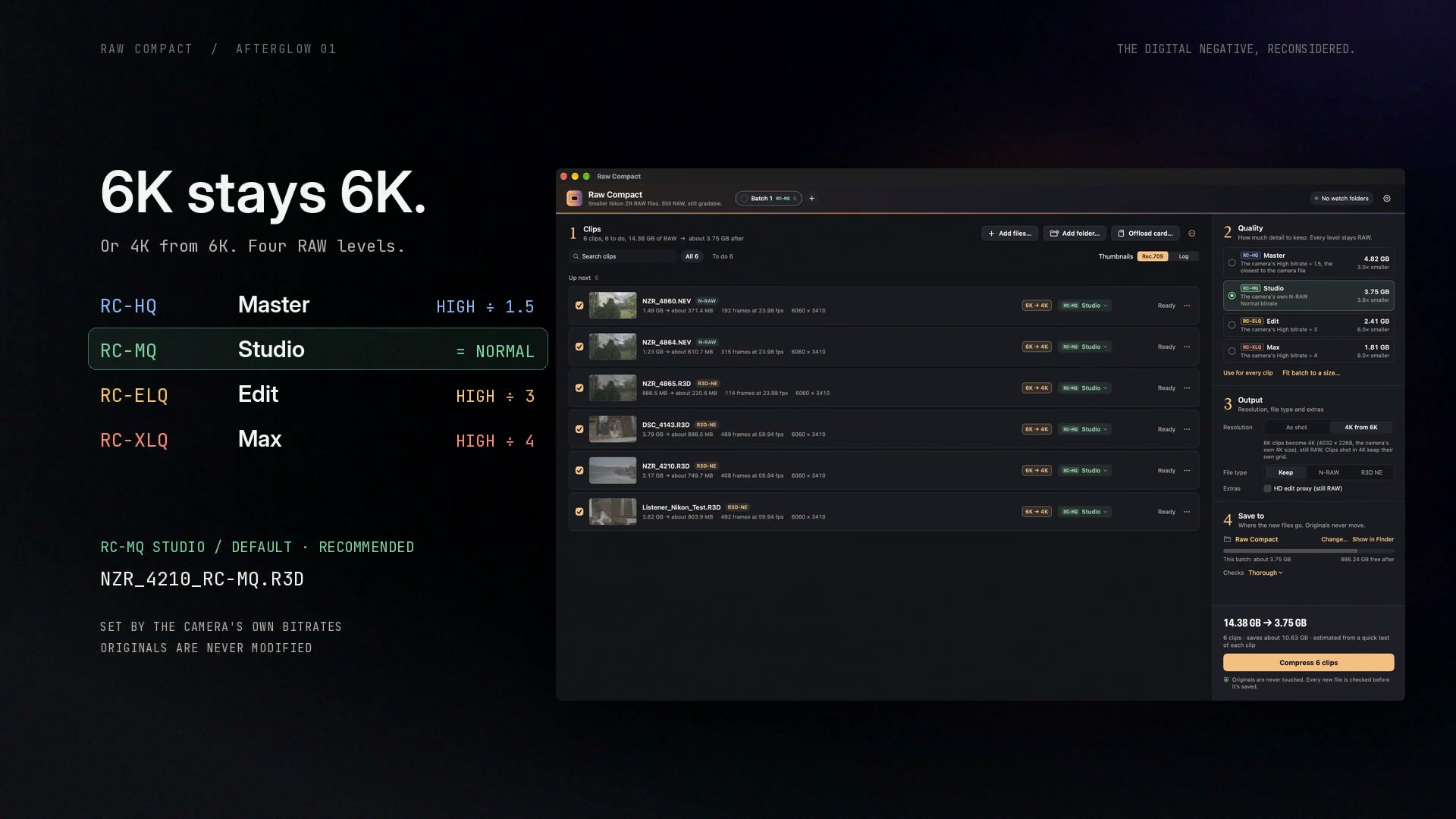Click the Compress 6 clips button

(x=1308, y=663)
